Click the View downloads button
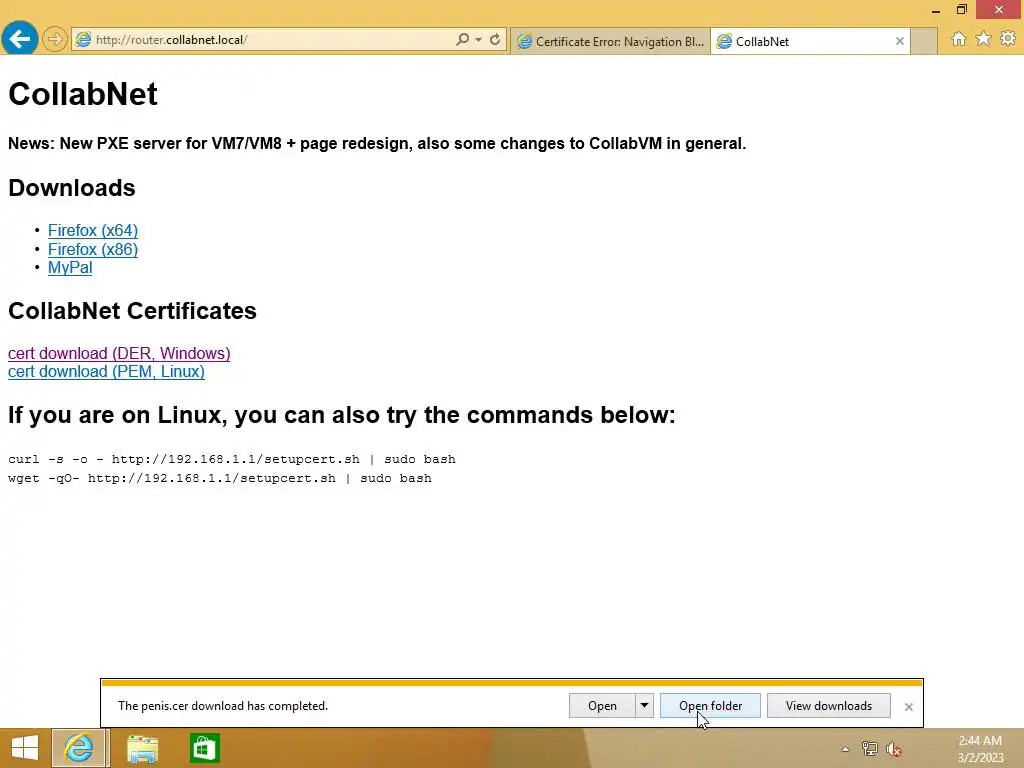 point(829,706)
